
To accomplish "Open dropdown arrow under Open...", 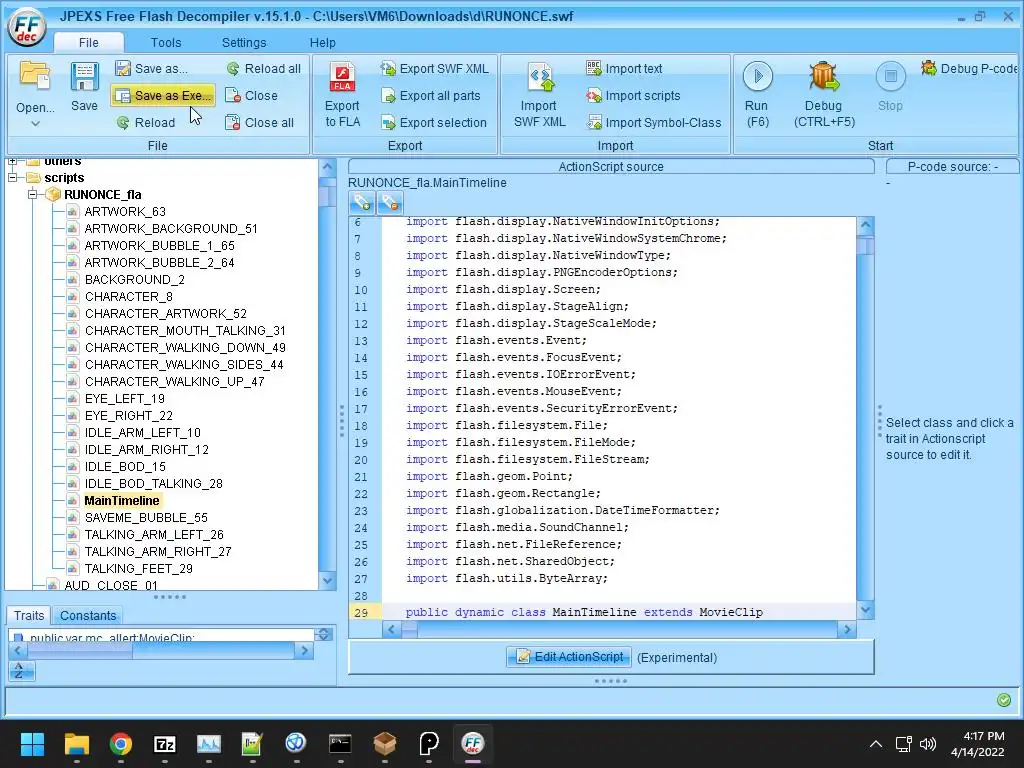I will (35, 123).
